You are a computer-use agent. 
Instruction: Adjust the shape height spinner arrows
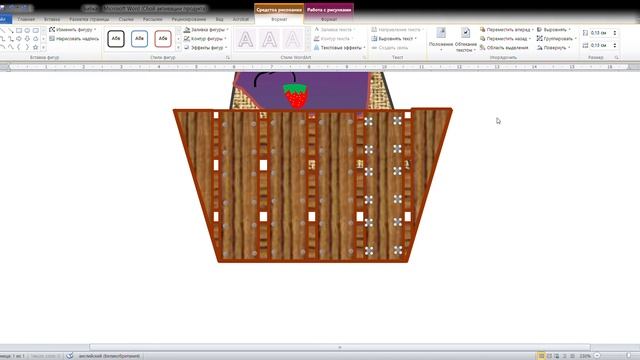click(x=615, y=33)
